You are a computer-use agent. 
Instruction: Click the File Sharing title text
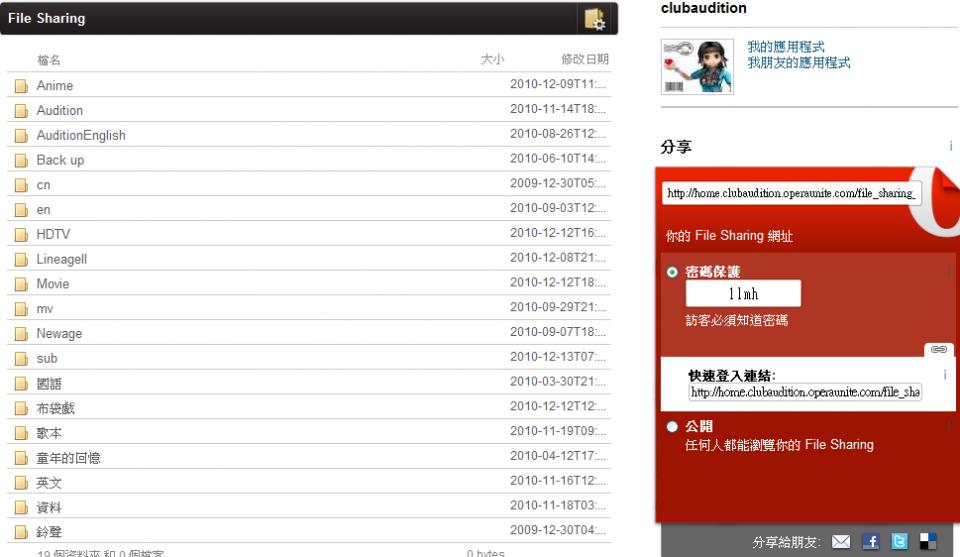click(47, 18)
